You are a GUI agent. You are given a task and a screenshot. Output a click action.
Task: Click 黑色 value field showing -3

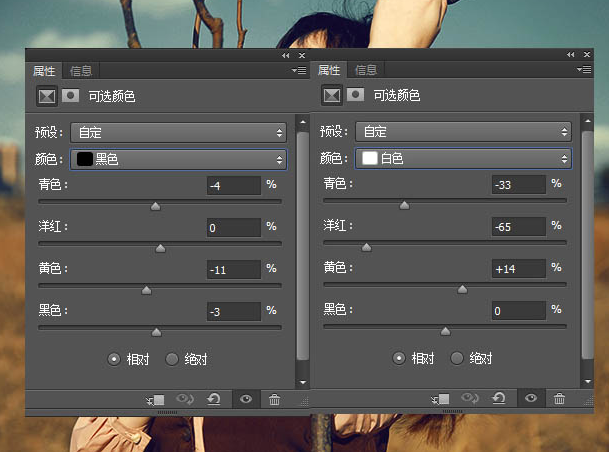(234, 311)
